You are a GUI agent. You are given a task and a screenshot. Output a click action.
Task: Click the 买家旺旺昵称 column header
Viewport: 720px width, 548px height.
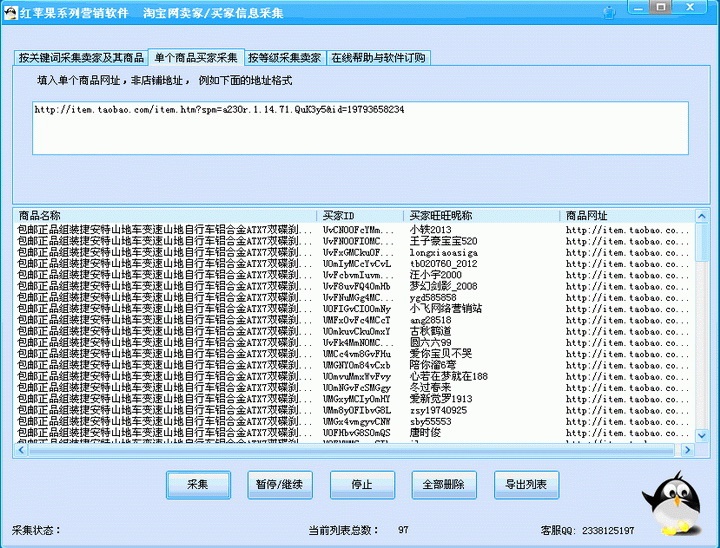[481, 215]
